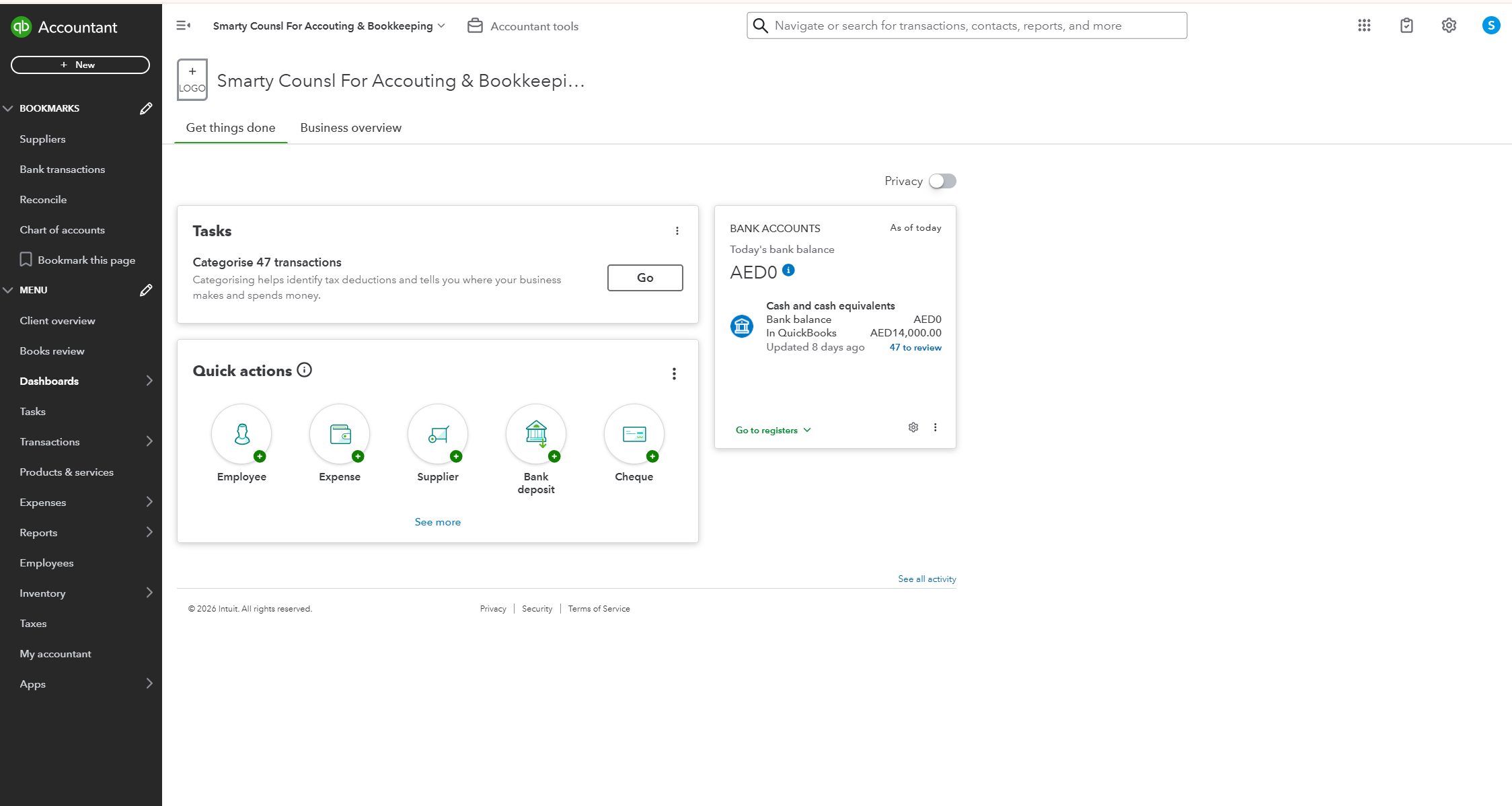Click the green S avatar icon
The image size is (1512, 806).
coord(1491,25)
